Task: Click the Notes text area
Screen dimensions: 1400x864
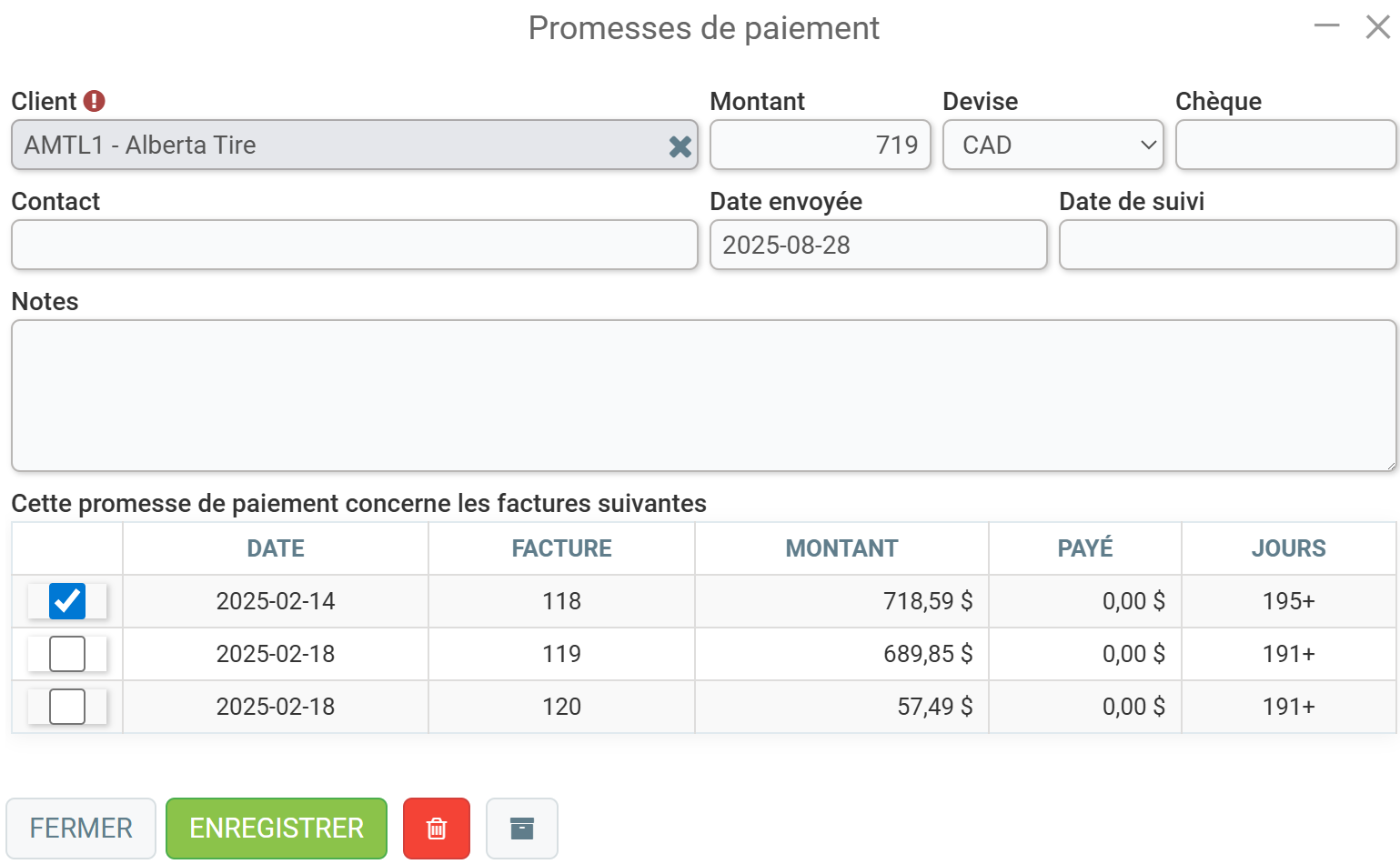Action: click(703, 396)
